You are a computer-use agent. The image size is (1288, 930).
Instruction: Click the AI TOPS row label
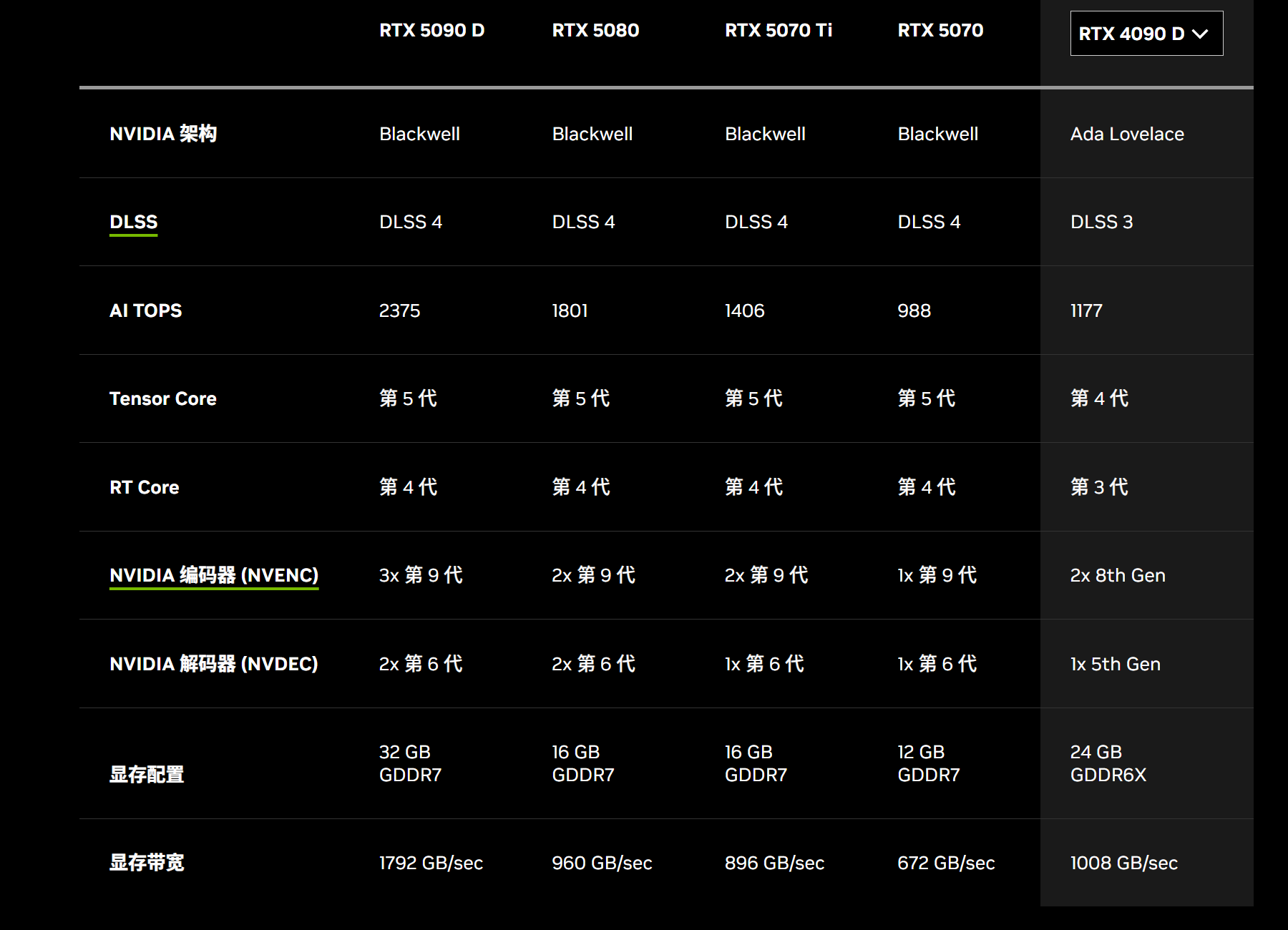tap(146, 310)
